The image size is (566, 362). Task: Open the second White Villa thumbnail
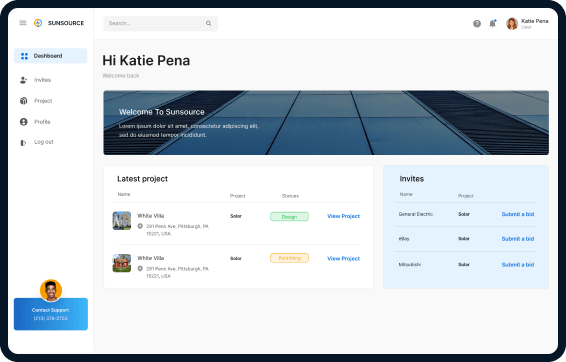[122, 263]
